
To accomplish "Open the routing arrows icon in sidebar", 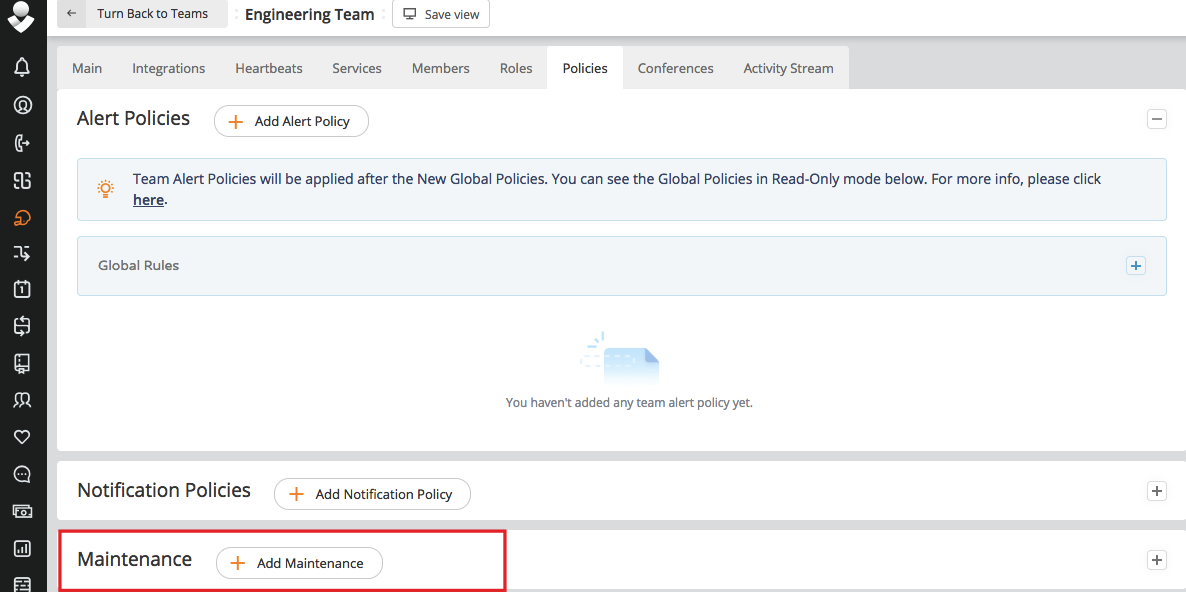I will 22,253.
